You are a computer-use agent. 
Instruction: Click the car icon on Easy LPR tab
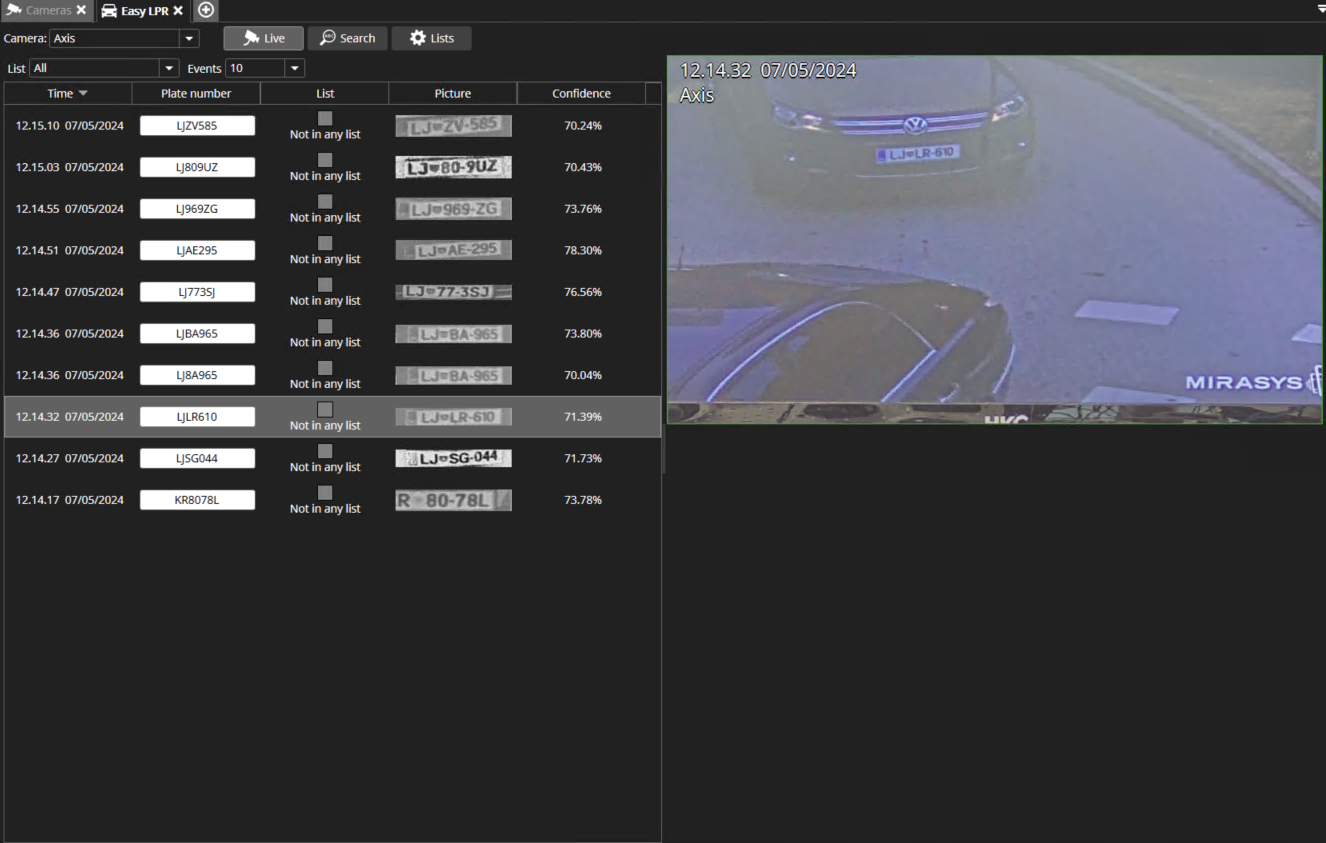point(109,10)
